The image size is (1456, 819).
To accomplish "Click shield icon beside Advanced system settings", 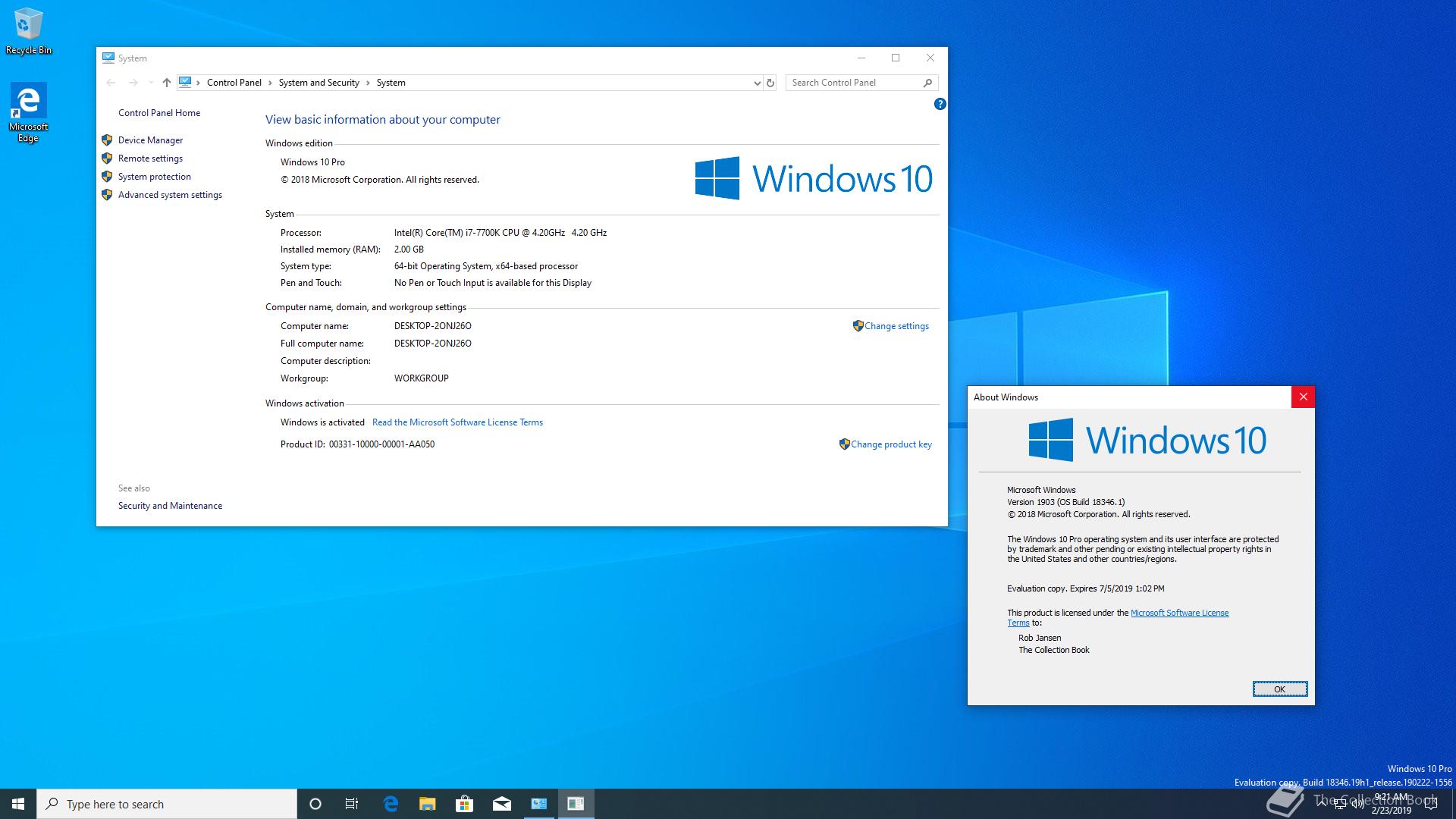I will coord(107,195).
